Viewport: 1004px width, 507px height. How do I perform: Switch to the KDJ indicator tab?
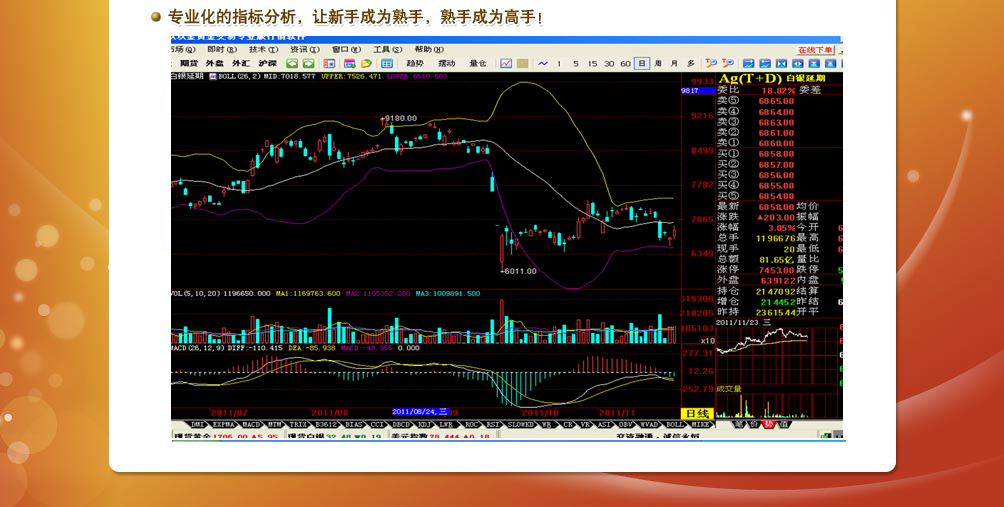pos(425,424)
